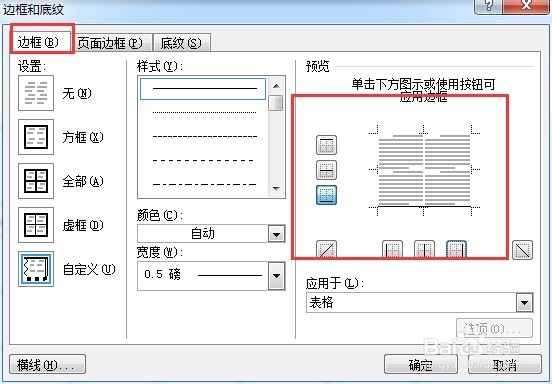Click the table preview diagram
This screenshot has width=552, height=384.
[x=424, y=170]
